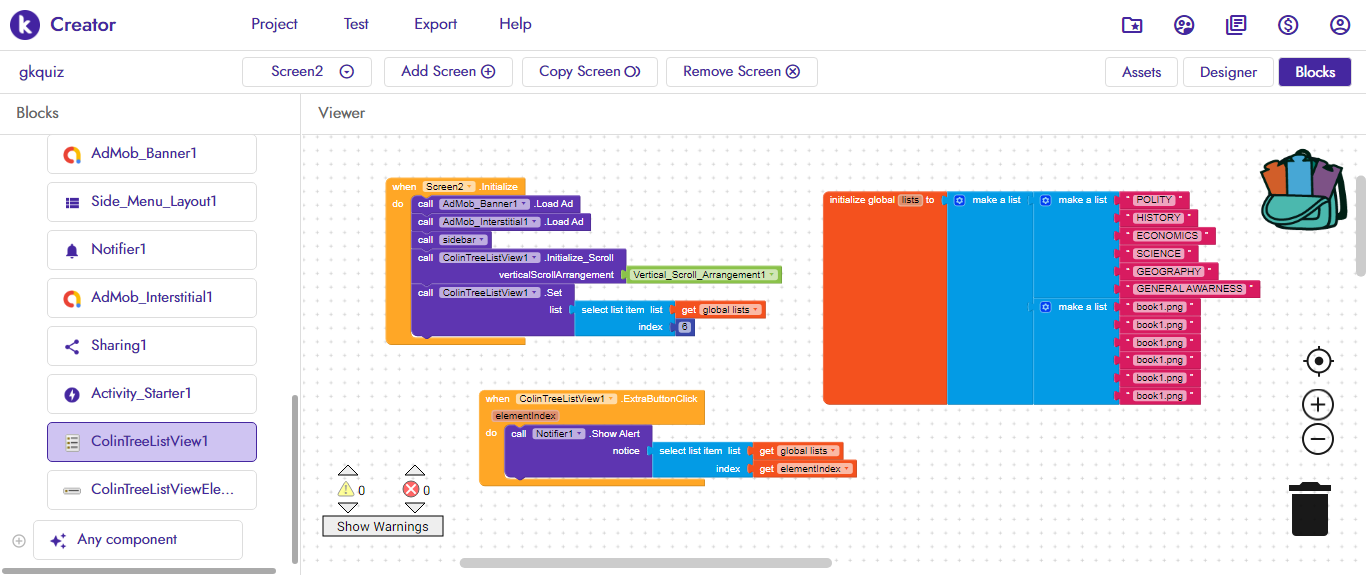This screenshot has height=576, width=1366.
Task: Open the theme palette icon
Action: pyautogui.click(x=1184, y=25)
